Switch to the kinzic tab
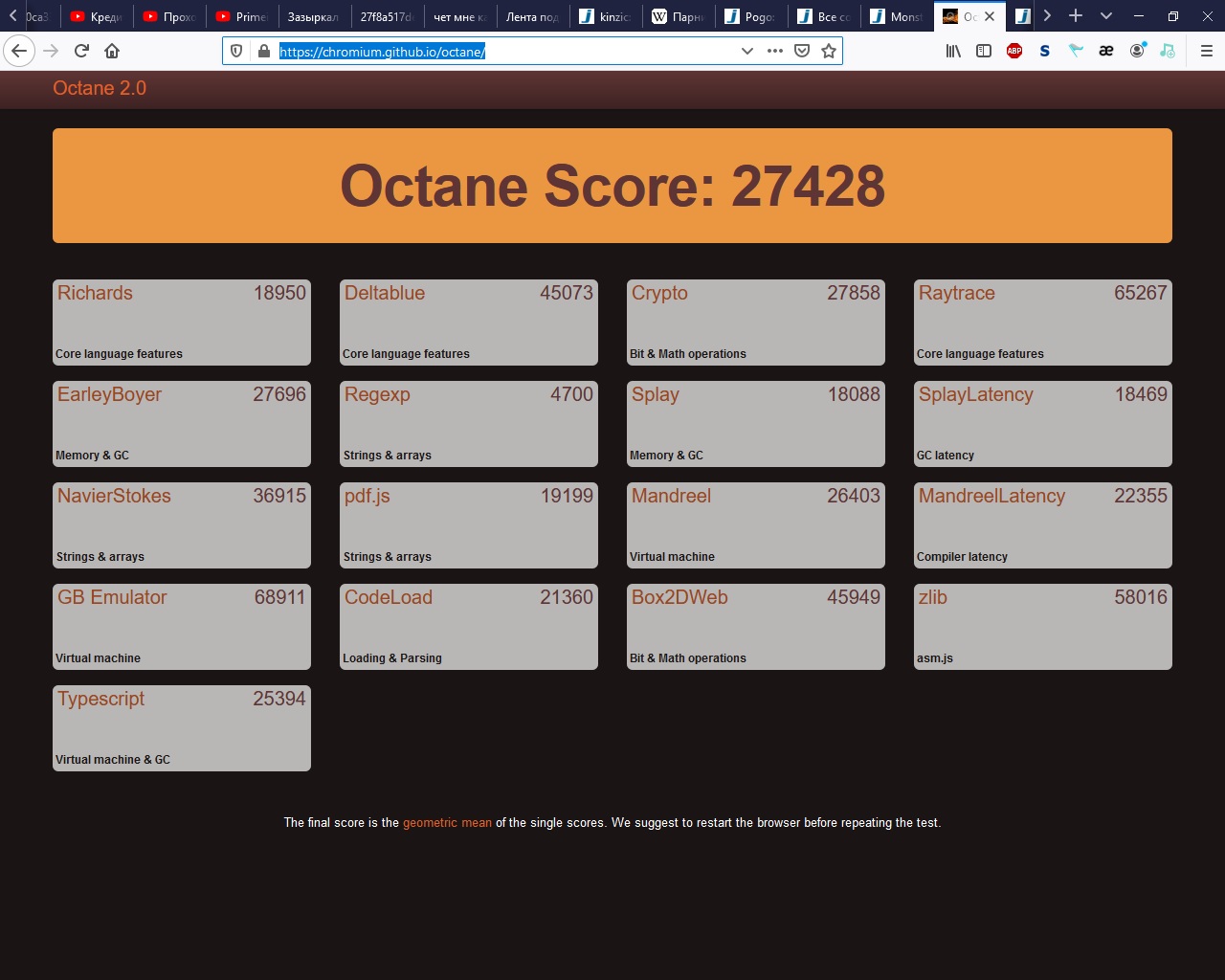The width and height of the screenshot is (1225, 980). pos(606,16)
